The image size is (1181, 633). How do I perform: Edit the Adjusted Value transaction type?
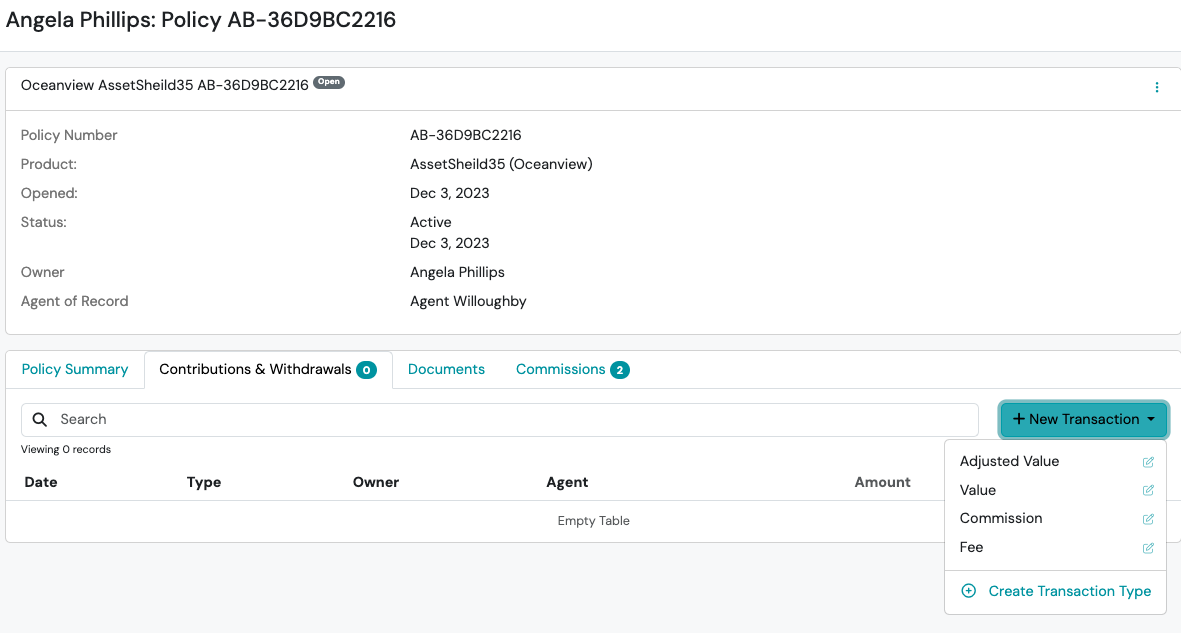click(x=1148, y=462)
